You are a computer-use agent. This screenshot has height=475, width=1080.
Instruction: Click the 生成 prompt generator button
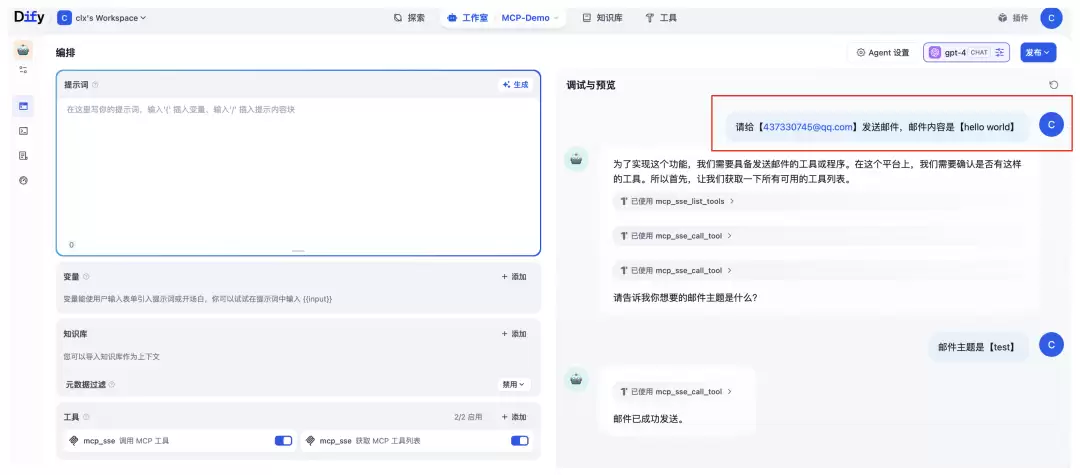click(x=515, y=85)
